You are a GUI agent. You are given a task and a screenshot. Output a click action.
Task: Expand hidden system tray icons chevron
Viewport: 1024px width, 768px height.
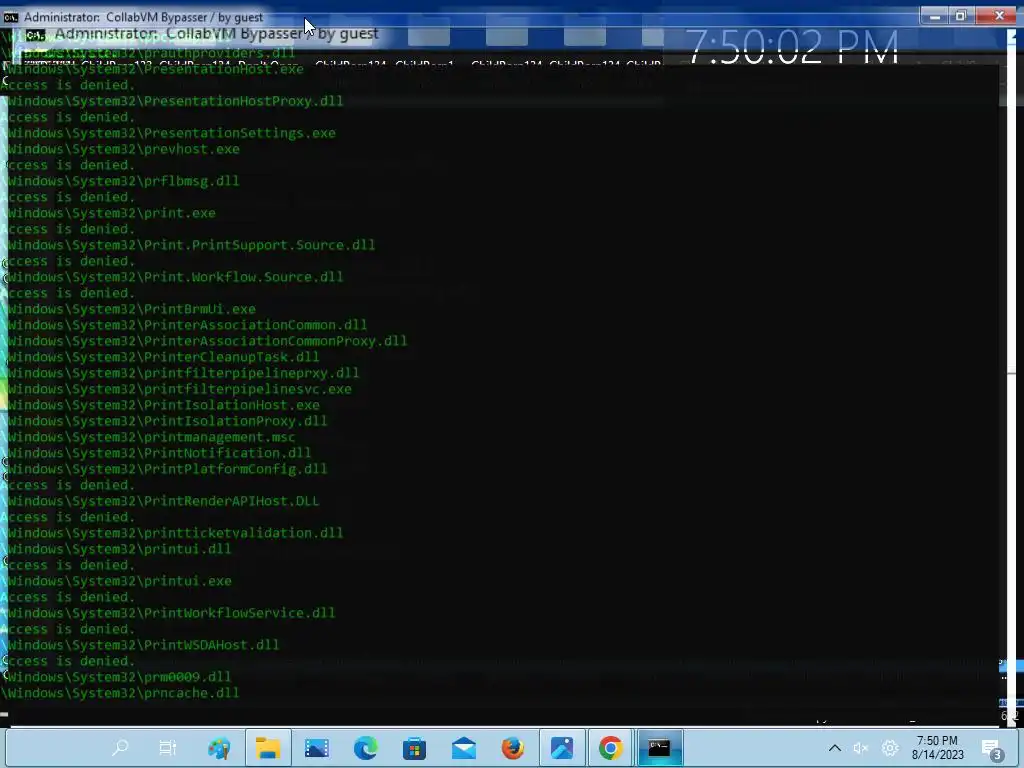[835, 748]
